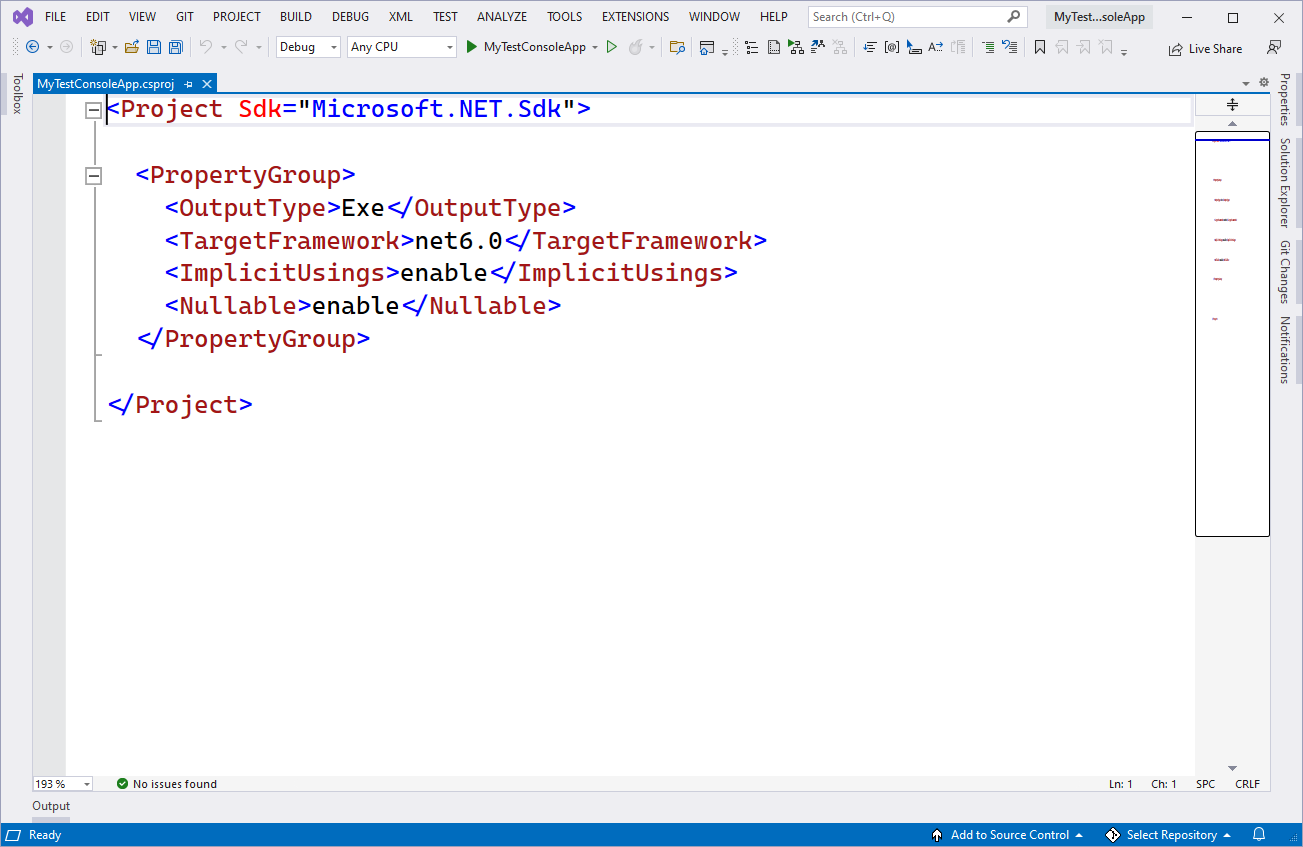
Task: Click Start Without Debugging outline play icon
Action: coord(612,47)
